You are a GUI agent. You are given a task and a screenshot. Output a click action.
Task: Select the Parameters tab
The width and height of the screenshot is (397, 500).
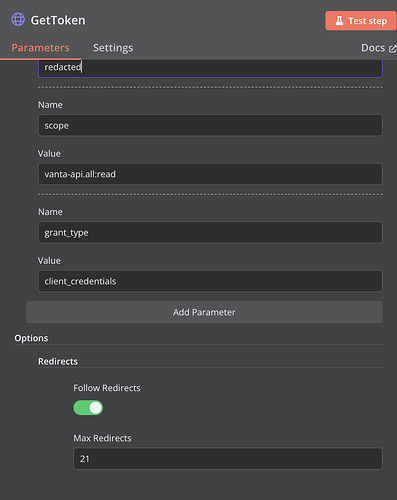pos(40,48)
